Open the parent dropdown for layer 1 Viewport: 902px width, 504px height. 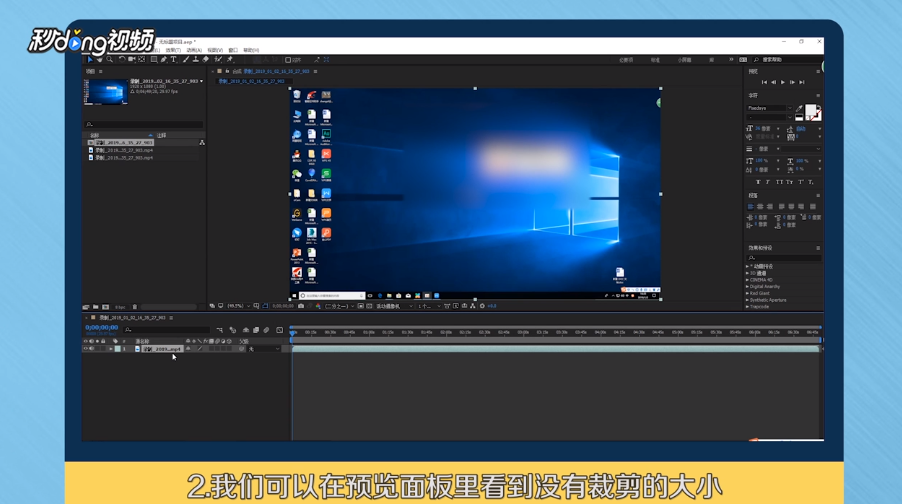click(x=264, y=349)
